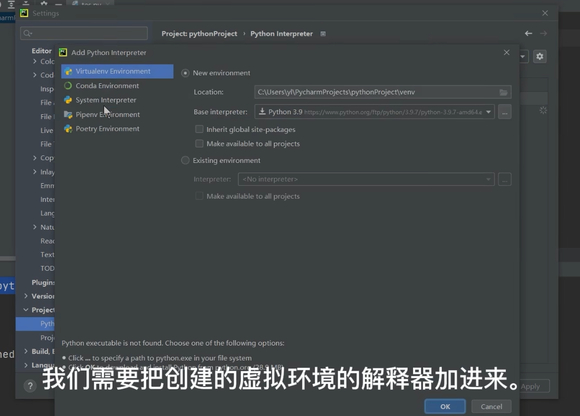
Task: Confirm with the OK button
Action: pos(445,406)
